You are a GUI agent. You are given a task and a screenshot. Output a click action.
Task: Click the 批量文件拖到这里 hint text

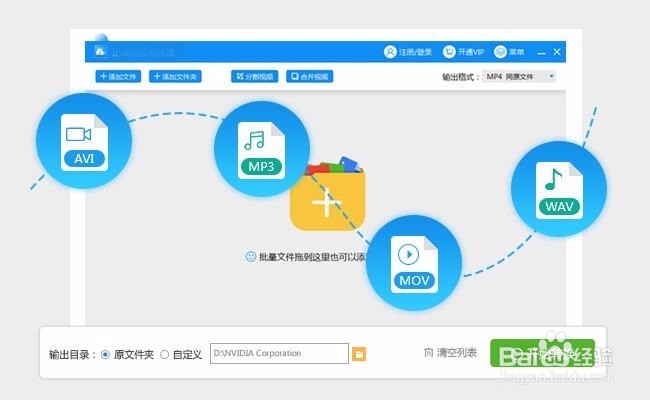(x=312, y=257)
